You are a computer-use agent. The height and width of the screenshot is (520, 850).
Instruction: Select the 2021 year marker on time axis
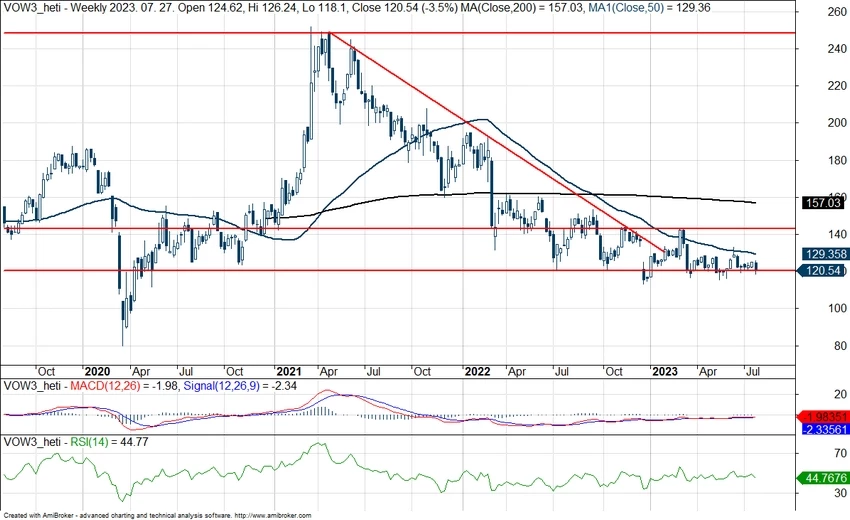pos(289,369)
